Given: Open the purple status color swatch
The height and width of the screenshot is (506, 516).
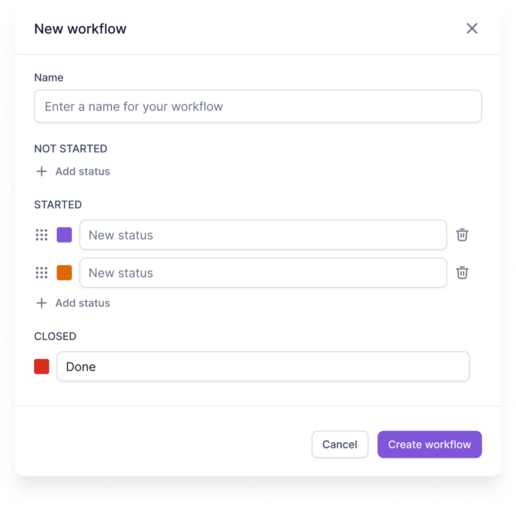Looking at the screenshot, I should click(64, 235).
